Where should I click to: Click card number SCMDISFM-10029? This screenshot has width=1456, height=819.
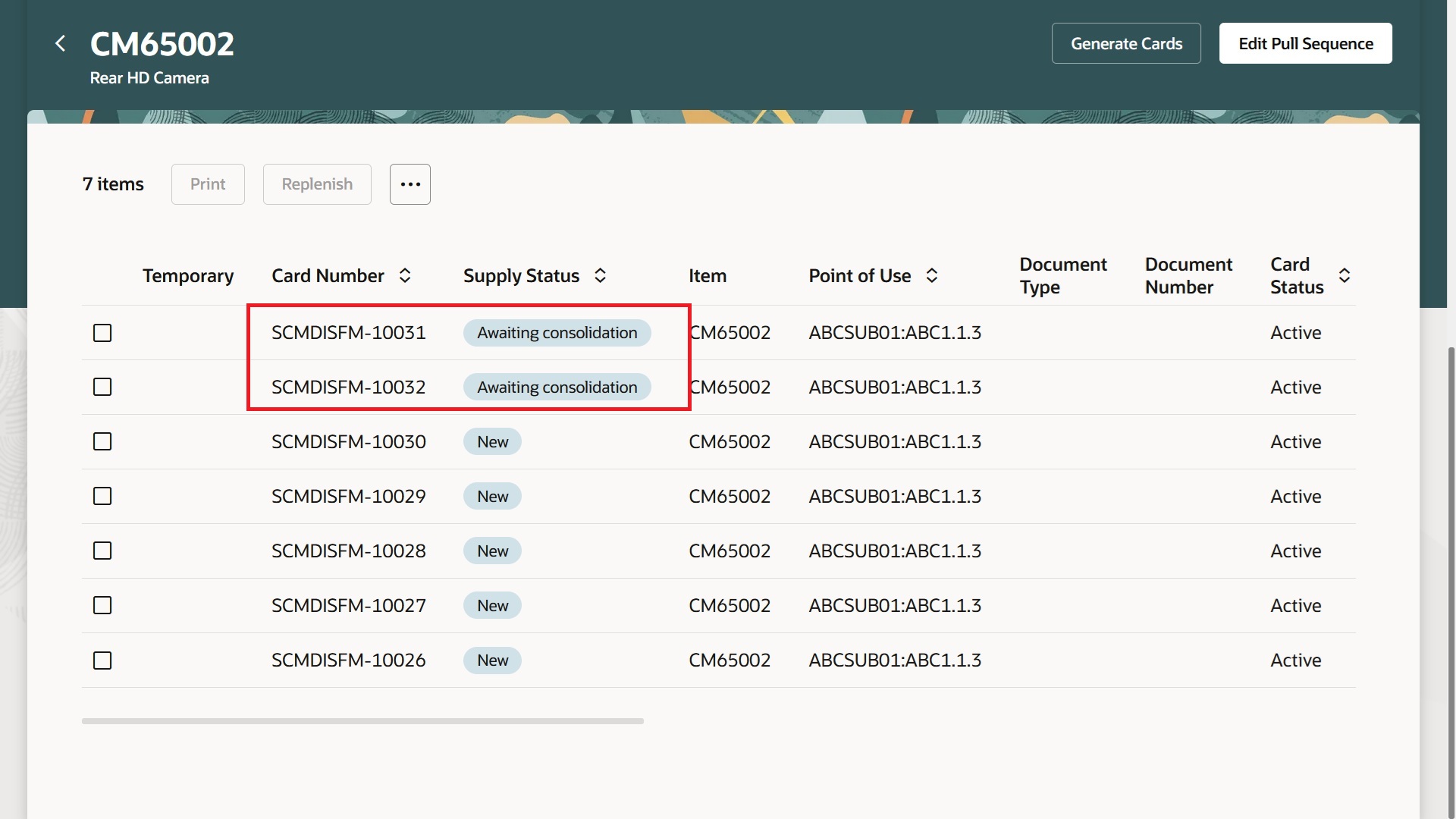[349, 497]
